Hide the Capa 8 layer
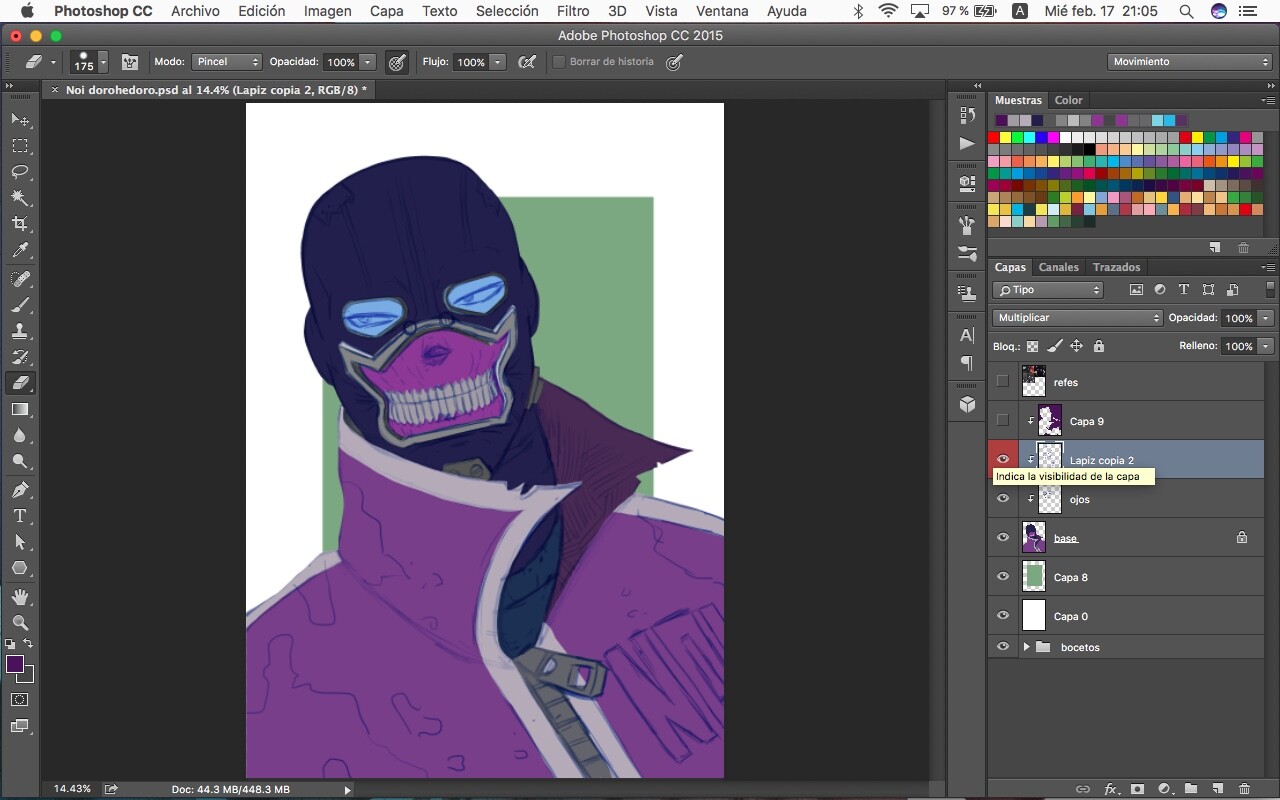 click(x=1003, y=577)
